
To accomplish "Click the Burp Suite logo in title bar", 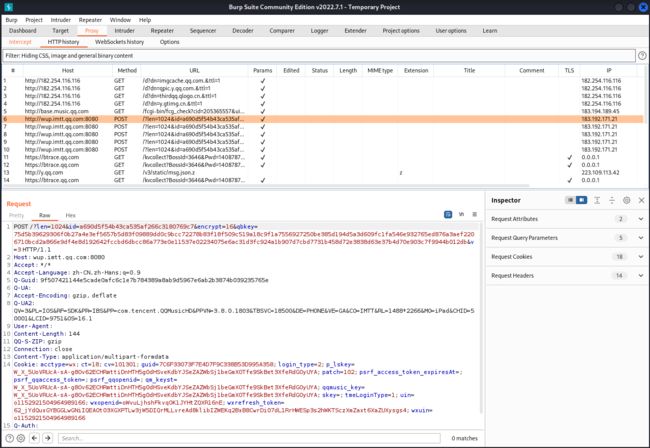I will pyautogui.click(x=8, y=7).
